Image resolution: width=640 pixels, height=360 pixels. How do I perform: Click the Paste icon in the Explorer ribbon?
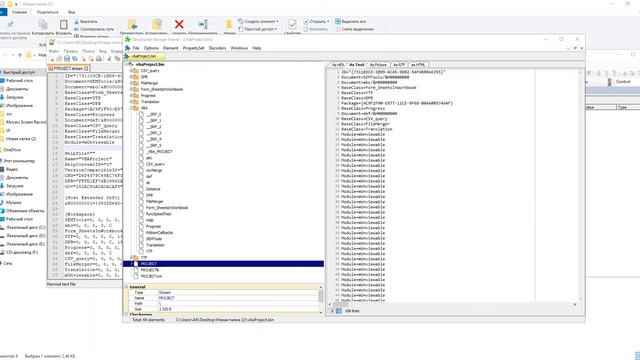[x=63, y=24]
